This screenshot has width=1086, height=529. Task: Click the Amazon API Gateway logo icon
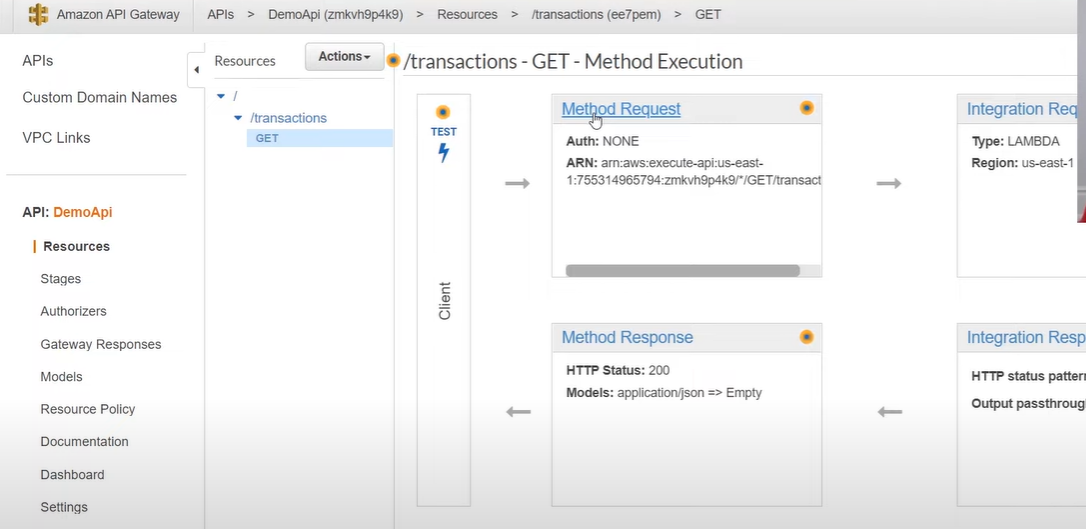[39, 14]
